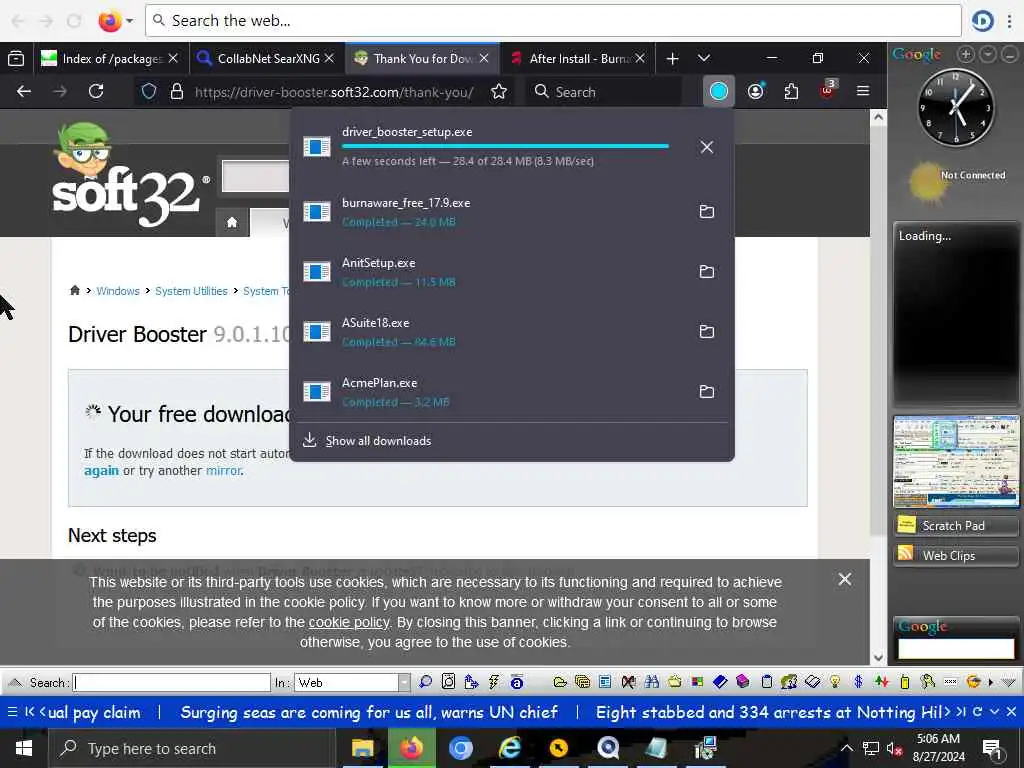Open the Google sidebar menu dropdown button
Image resolution: width=1024 pixels, height=768 pixels.
click(x=988, y=55)
